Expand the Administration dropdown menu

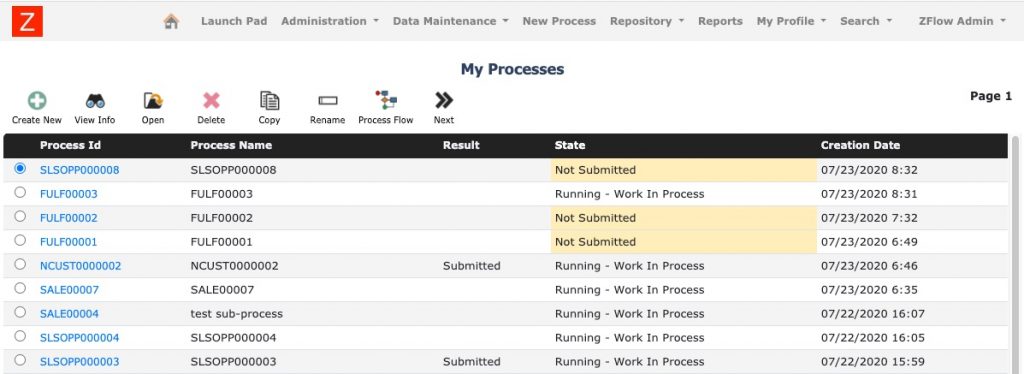(x=330, y=21)
